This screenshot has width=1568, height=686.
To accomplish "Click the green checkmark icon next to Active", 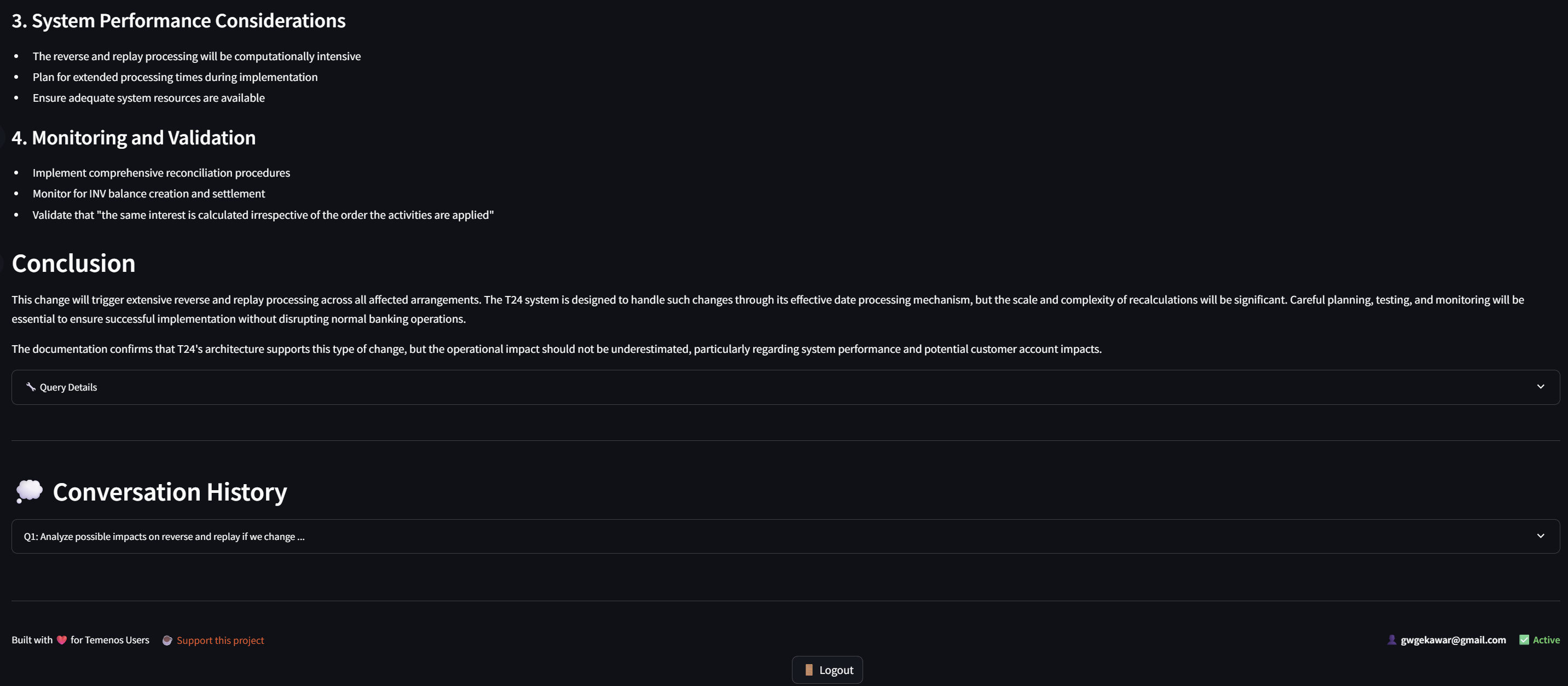I will [x=1524, y=640].
